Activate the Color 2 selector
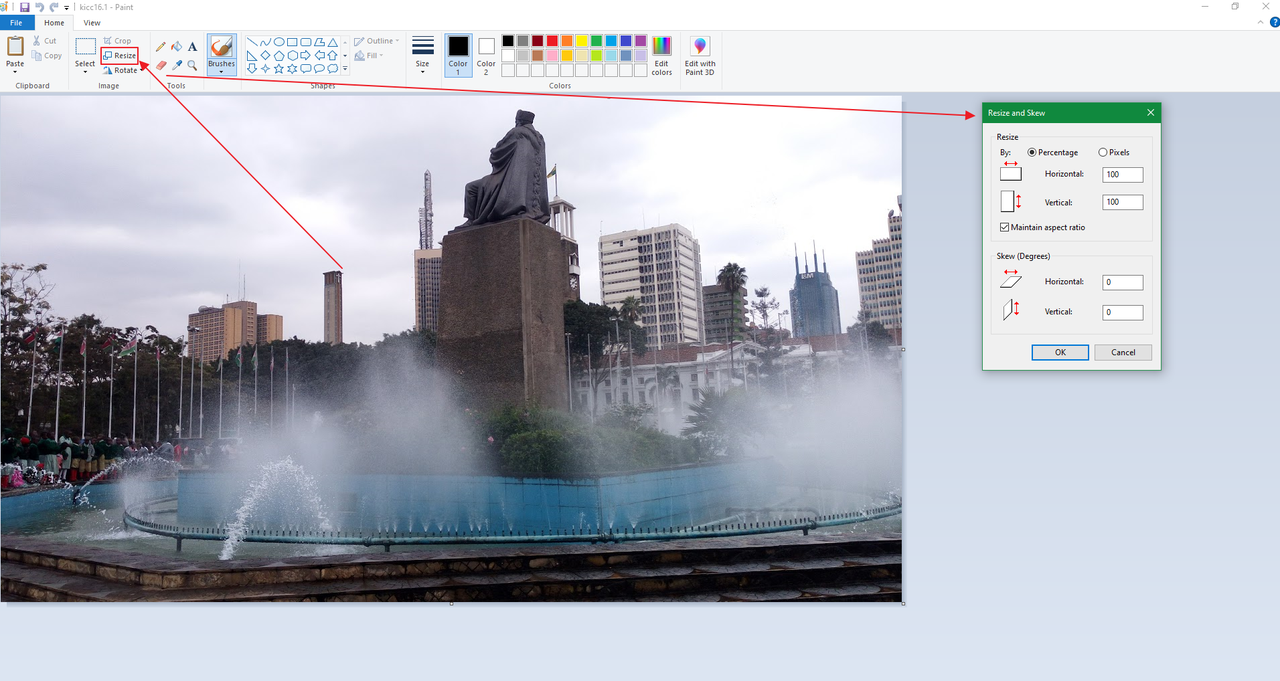 tap(486, 56)
